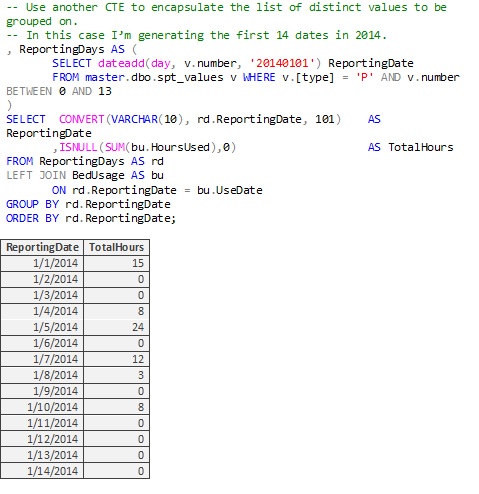479x494 pixels.
Task: Click TotalHours value 0 for 1/2/2014
Action: (116, 279)
